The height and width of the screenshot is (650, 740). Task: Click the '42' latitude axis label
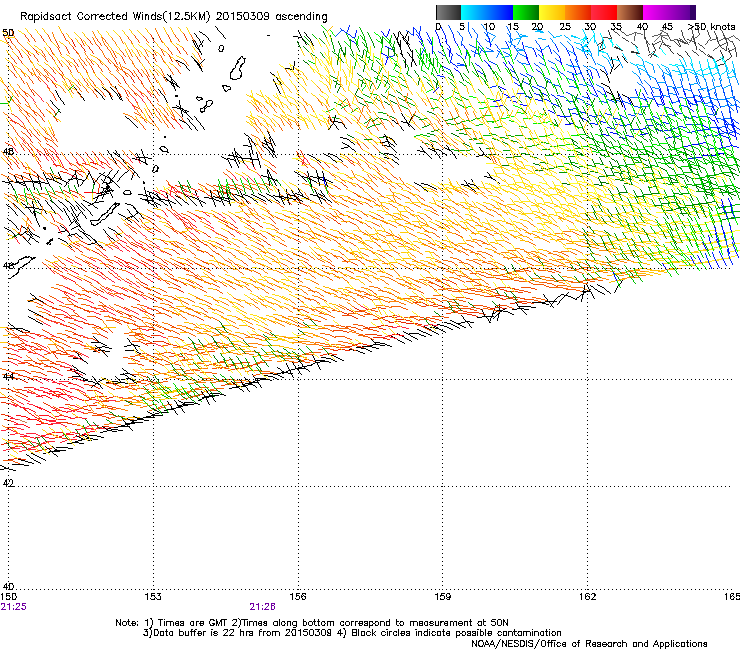coord(8,483)
